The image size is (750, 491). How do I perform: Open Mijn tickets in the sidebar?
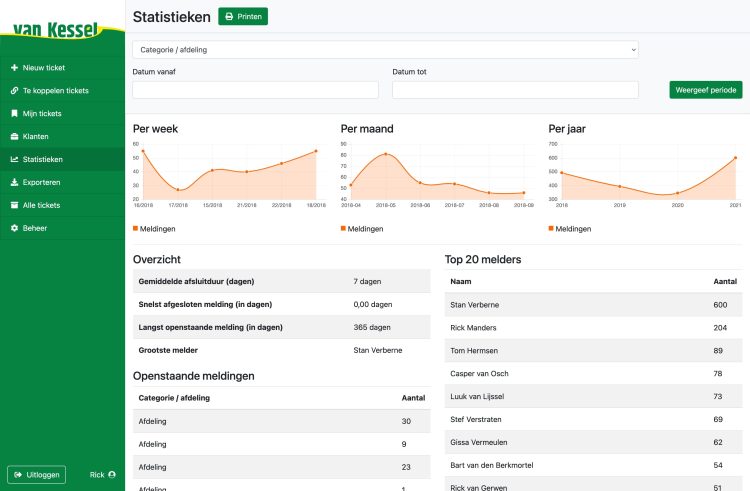pos(62,114)
